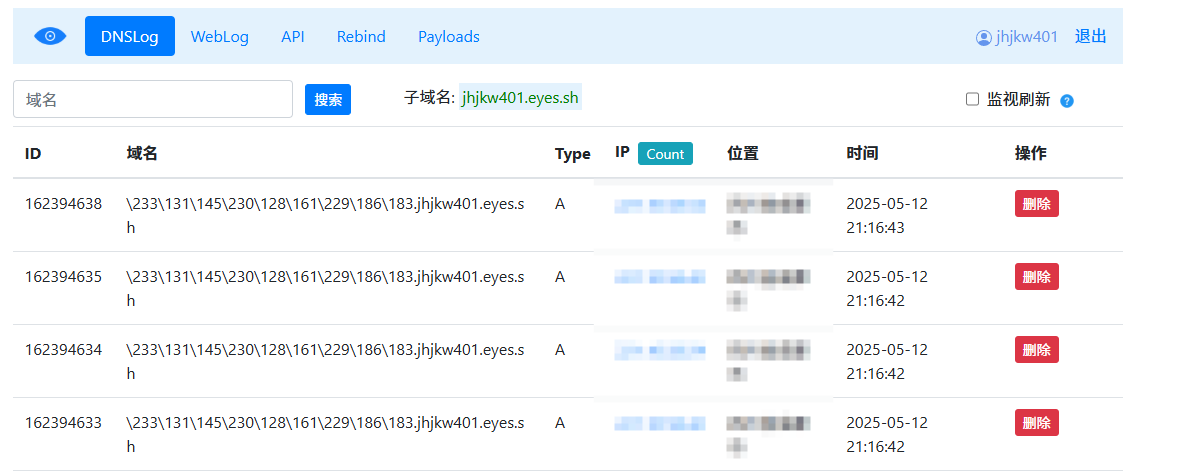The image size is (1188, 473).
Task: Focus the 域名 search input field
Action: (153, 99)
